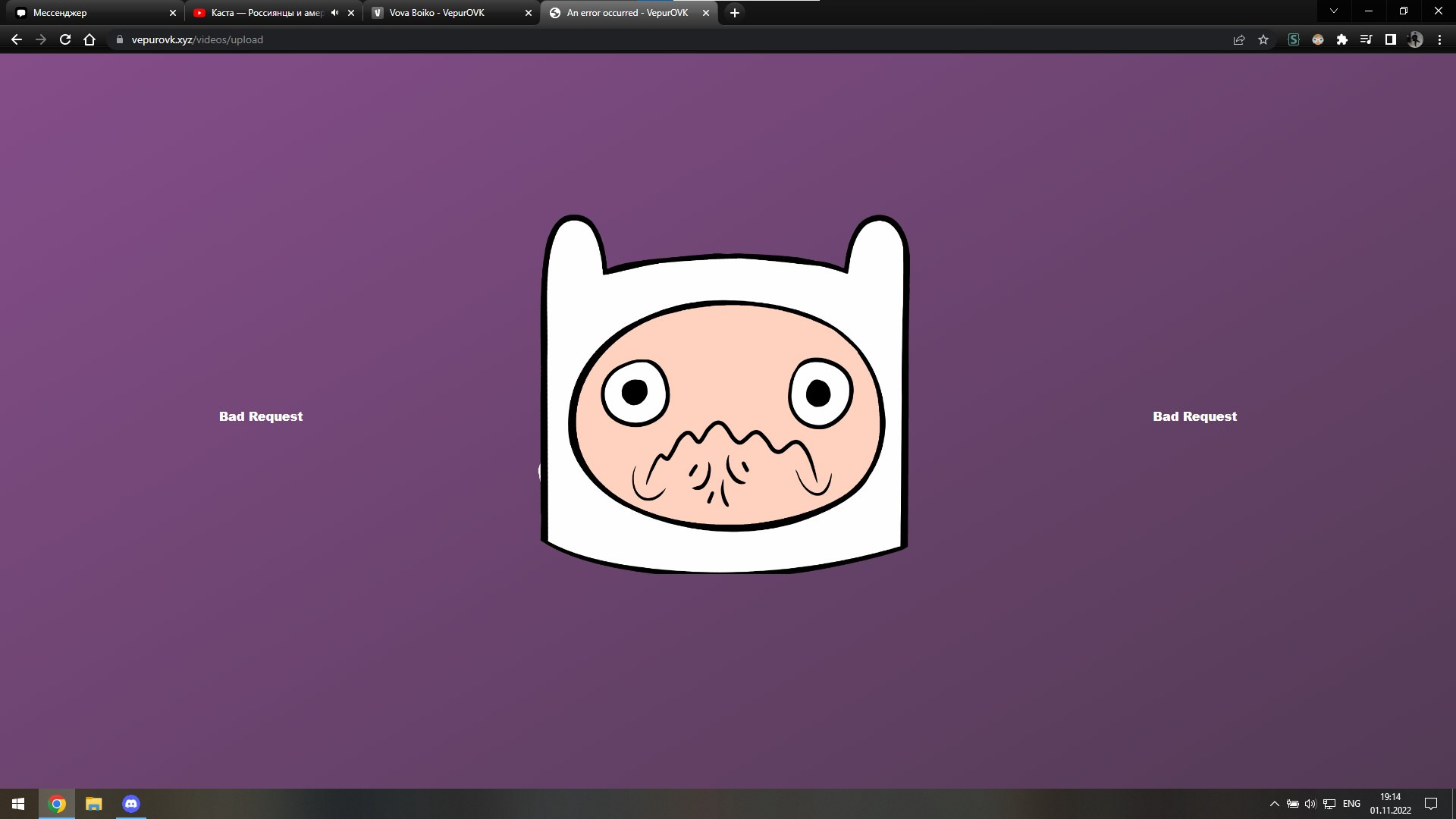
Task: Reload the vepurovk.xyz page
Action: click(x=65, y=39)
